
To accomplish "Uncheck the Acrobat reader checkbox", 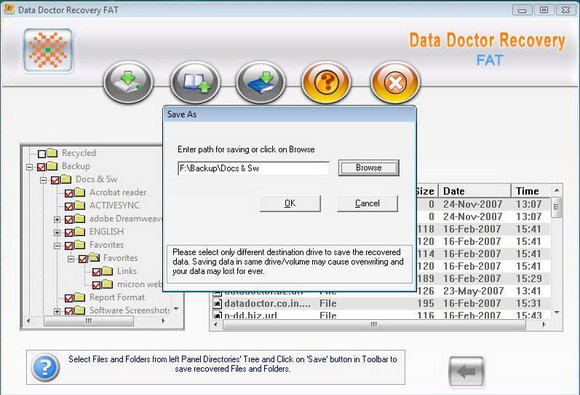I will 69,193.
